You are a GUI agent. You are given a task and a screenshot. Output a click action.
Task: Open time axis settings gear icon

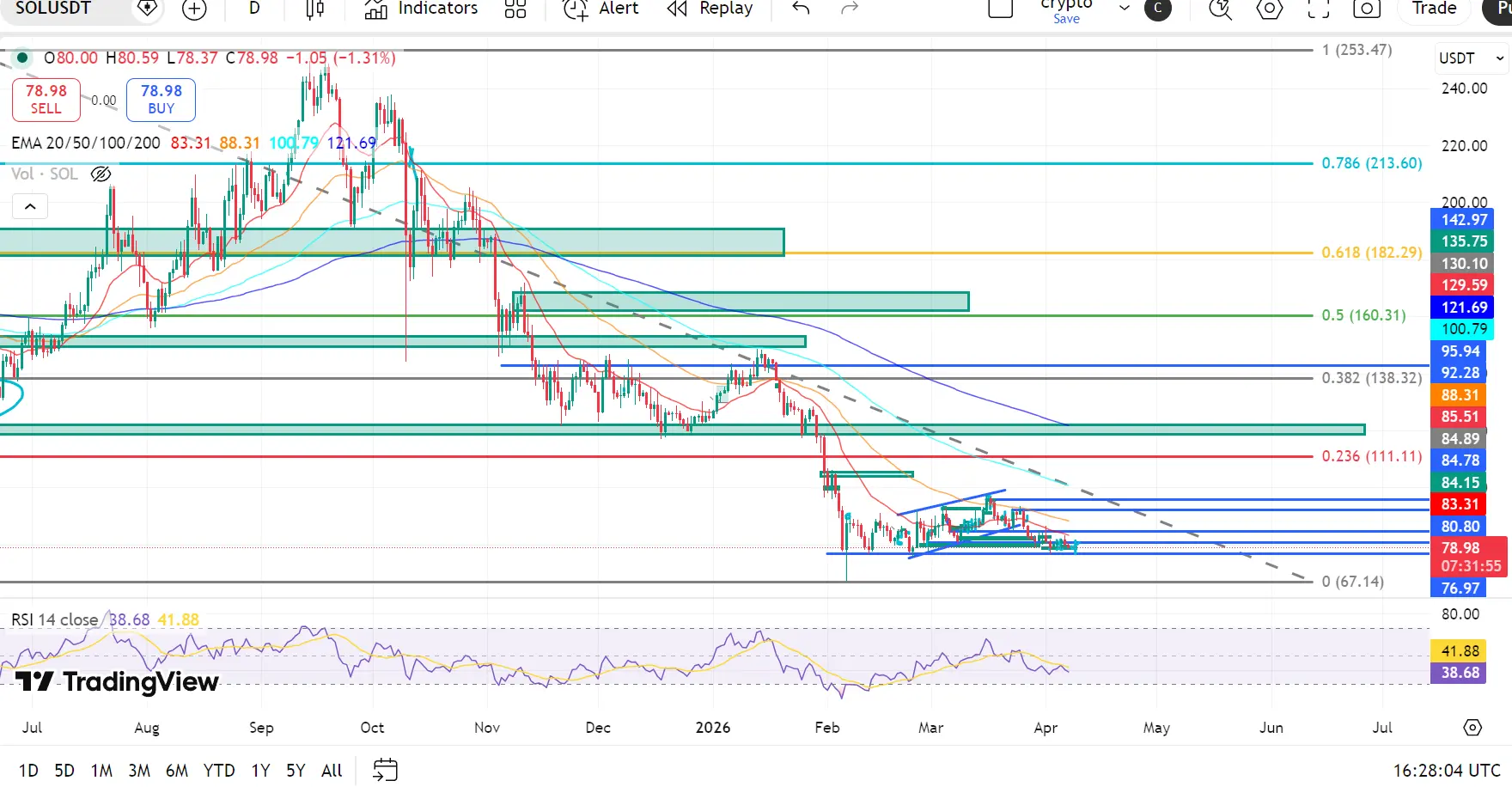(1472, 728)
